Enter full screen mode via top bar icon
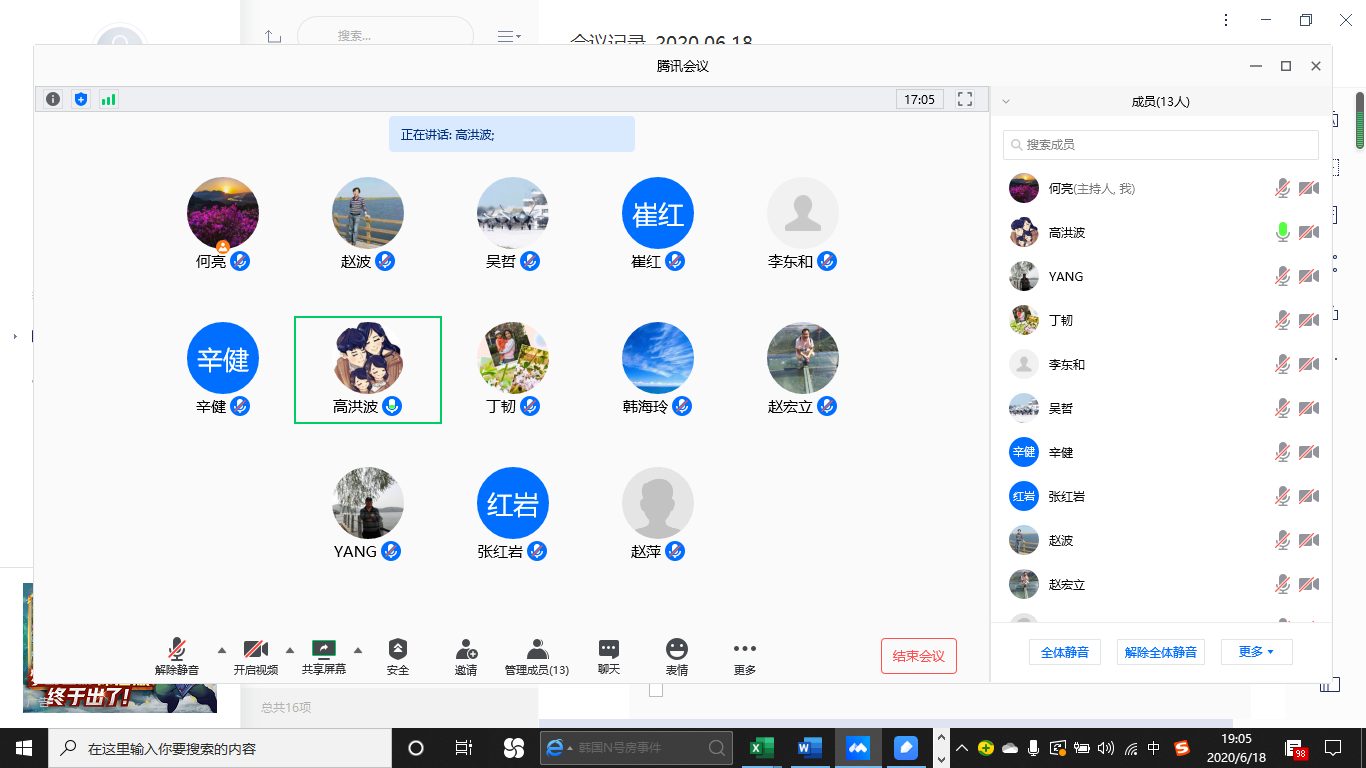Image resolution: width=1366 pixels, height=768 pixels. (965, 99)
